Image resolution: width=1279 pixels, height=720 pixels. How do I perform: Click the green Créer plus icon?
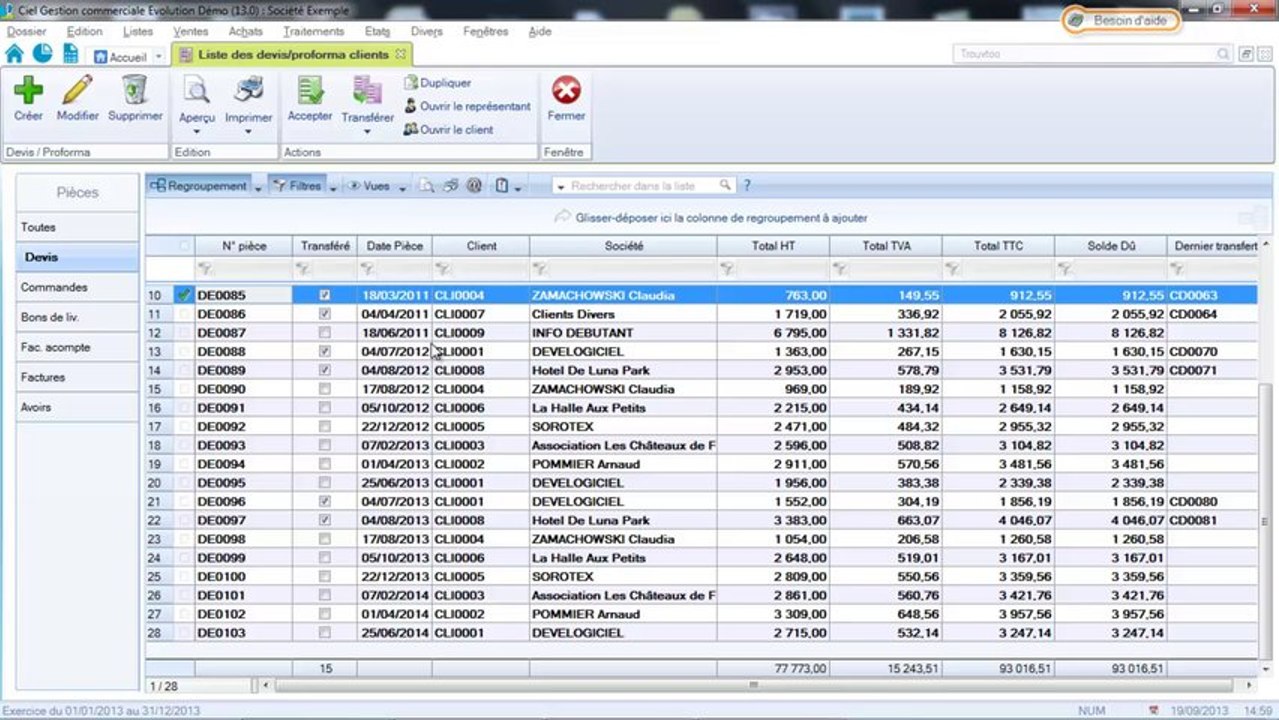[x=28, y=91]
